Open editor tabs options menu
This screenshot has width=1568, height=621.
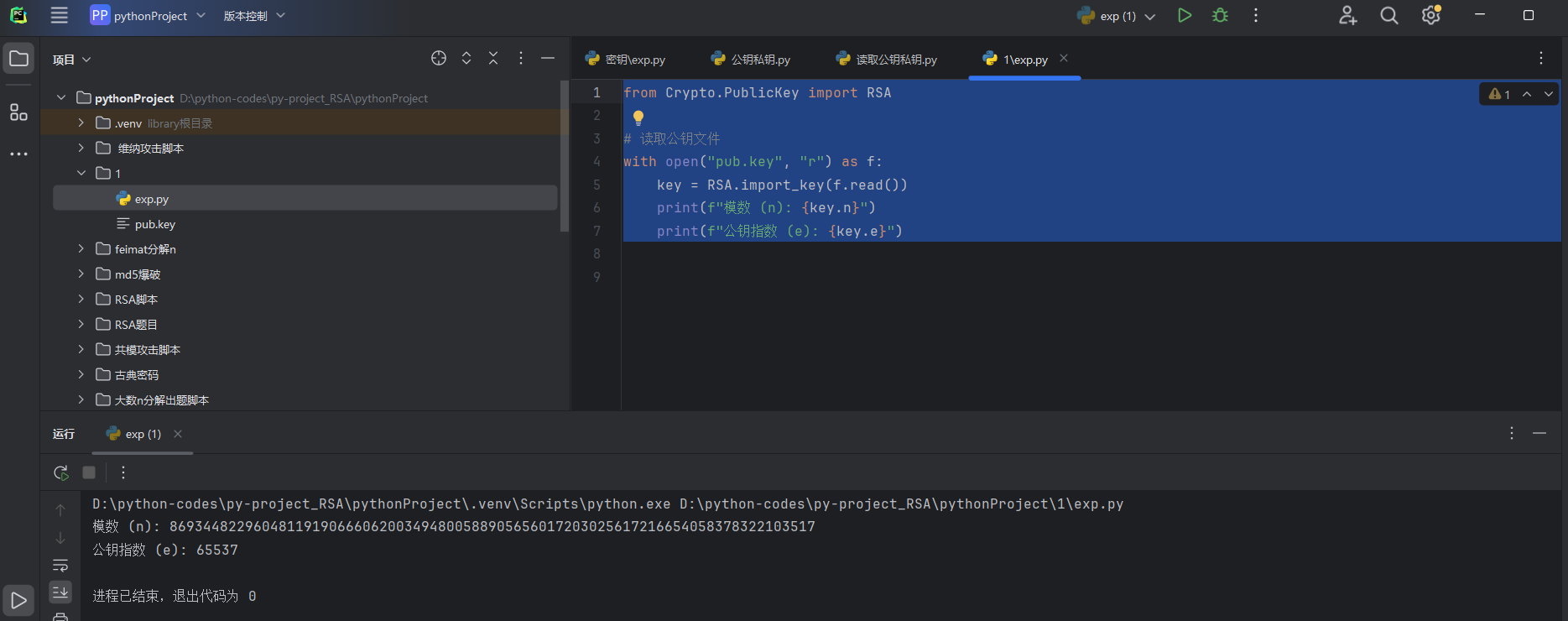1541,58
